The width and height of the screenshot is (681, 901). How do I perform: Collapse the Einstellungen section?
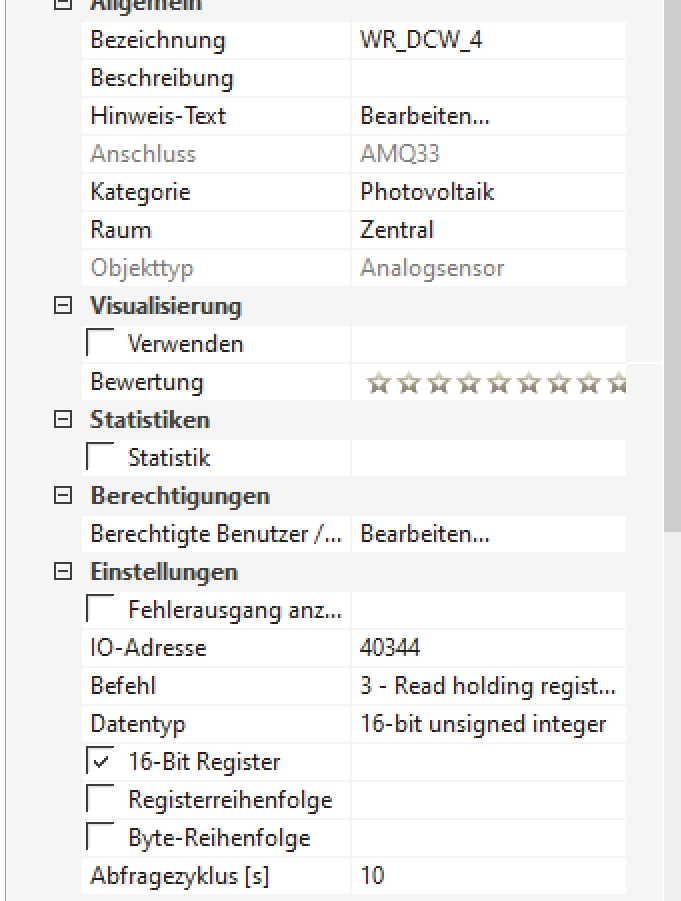click(x=64, y=572)
